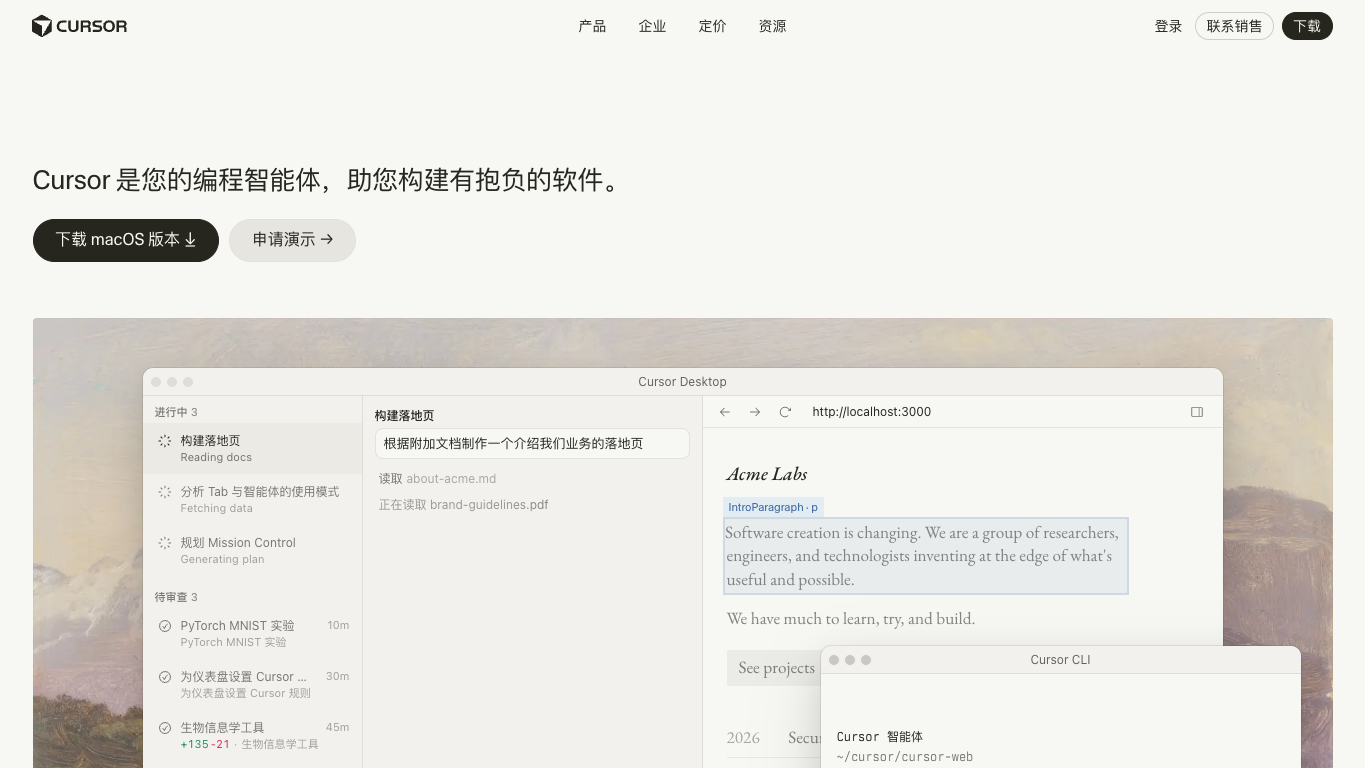
Task: Click the 进行中 3 section header
Action: point(176,412)
